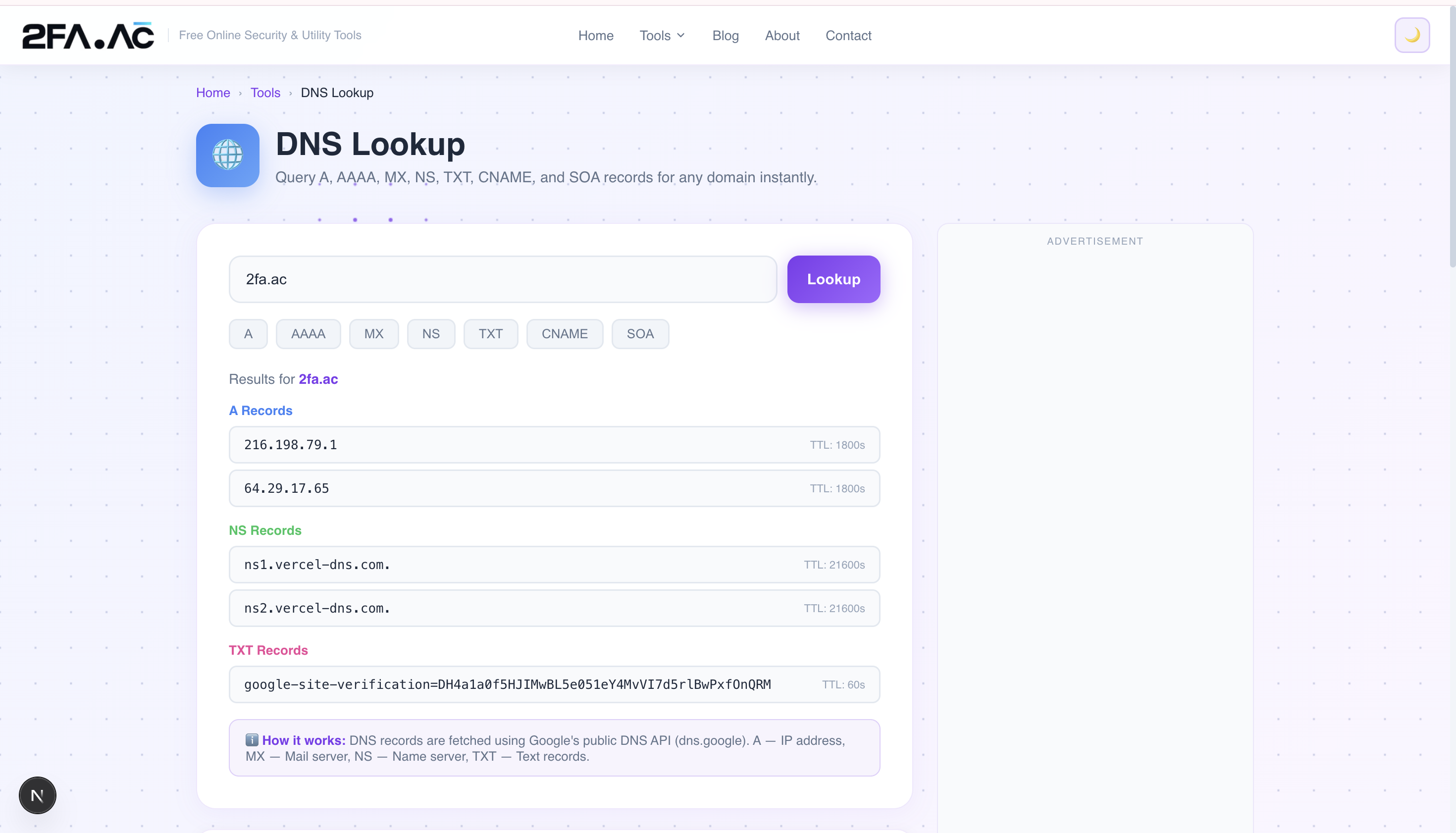
Task: Click the ADVERTISEMENT label
Action: 1094,241
